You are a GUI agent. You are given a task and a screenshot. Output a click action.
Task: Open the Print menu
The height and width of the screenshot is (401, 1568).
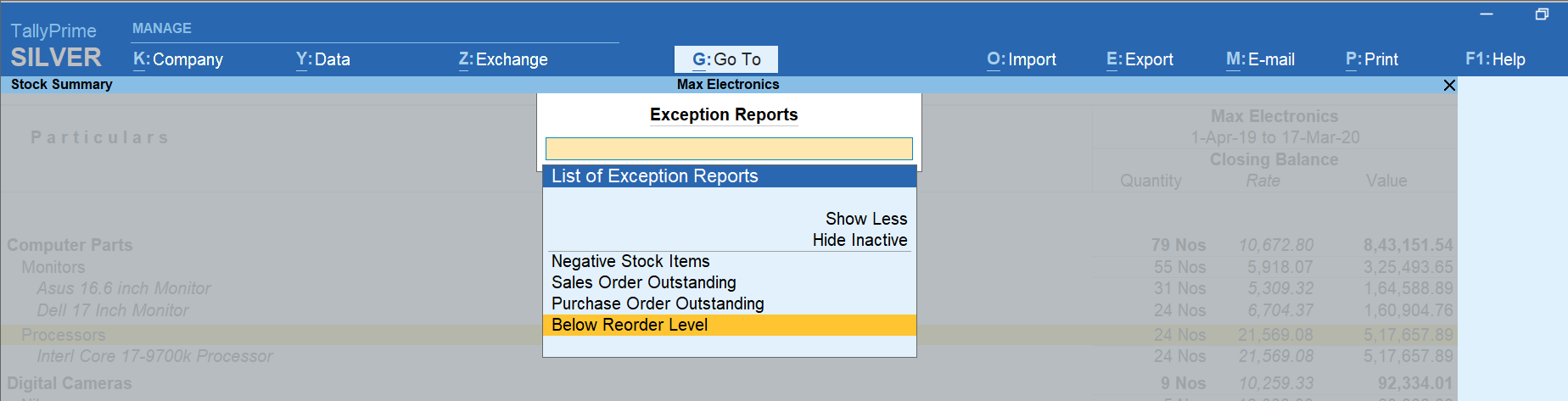1371,59
